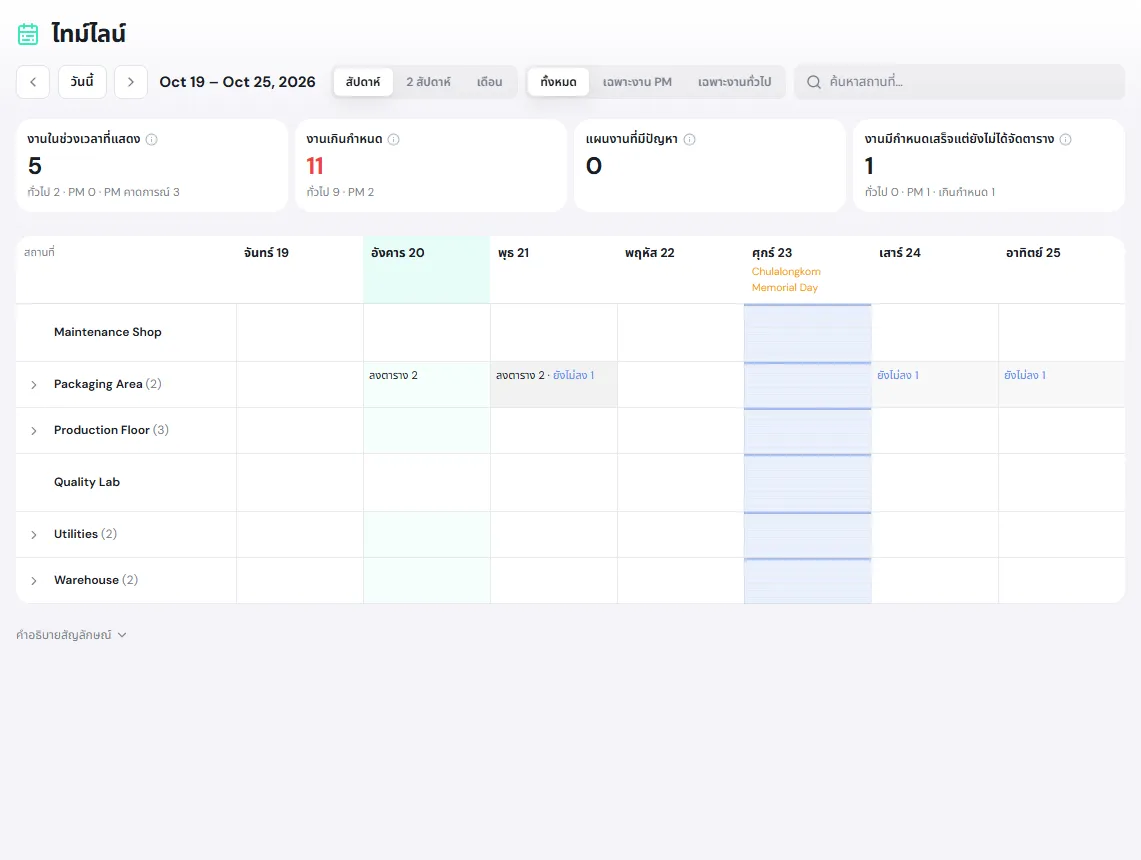Click ลงตาราง 2 in Wednesday 21 cell
This screenshot has height=860, width=1141.
(x=520, y=375)
